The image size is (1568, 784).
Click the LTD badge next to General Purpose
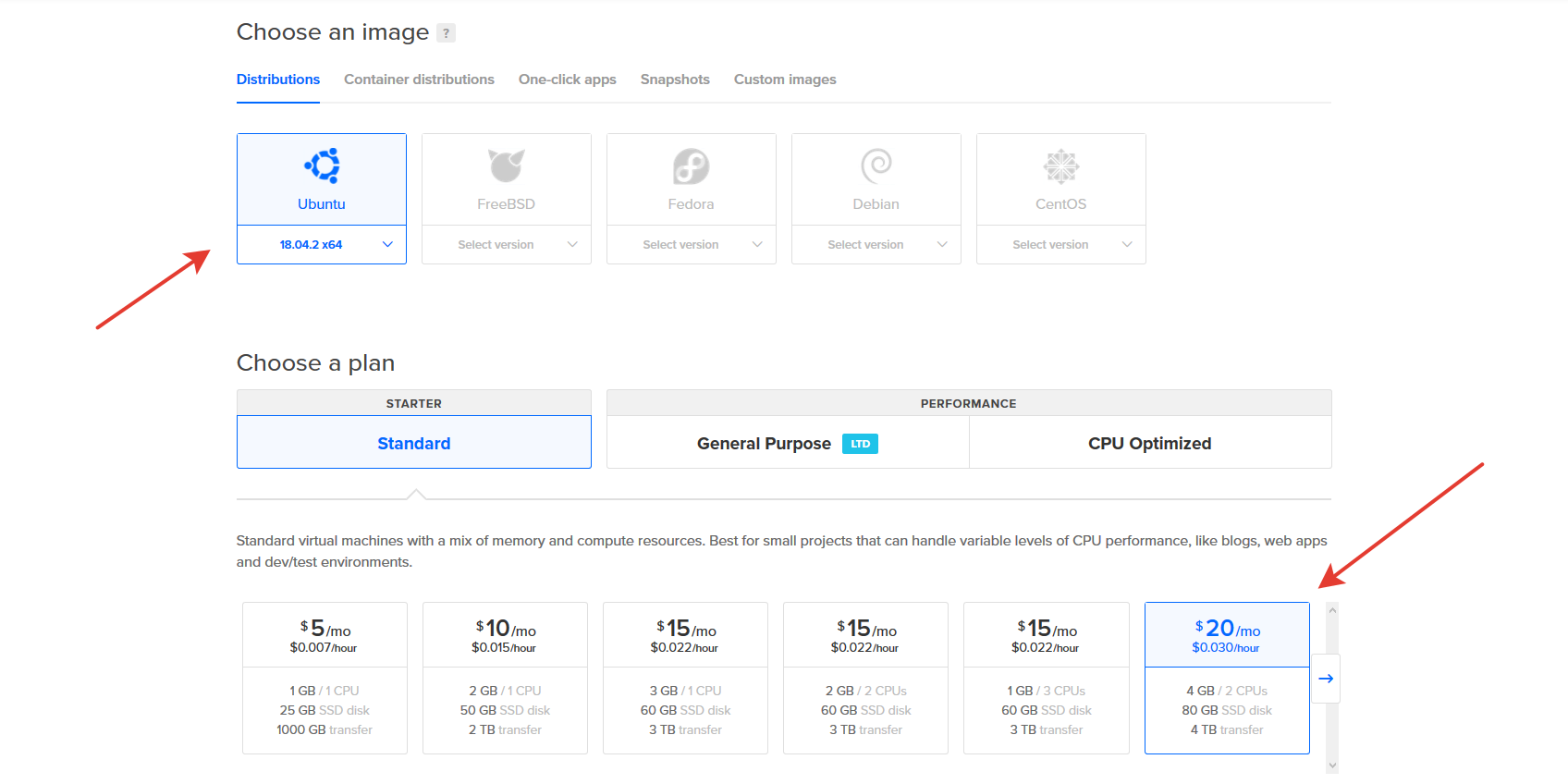(860, 444)
